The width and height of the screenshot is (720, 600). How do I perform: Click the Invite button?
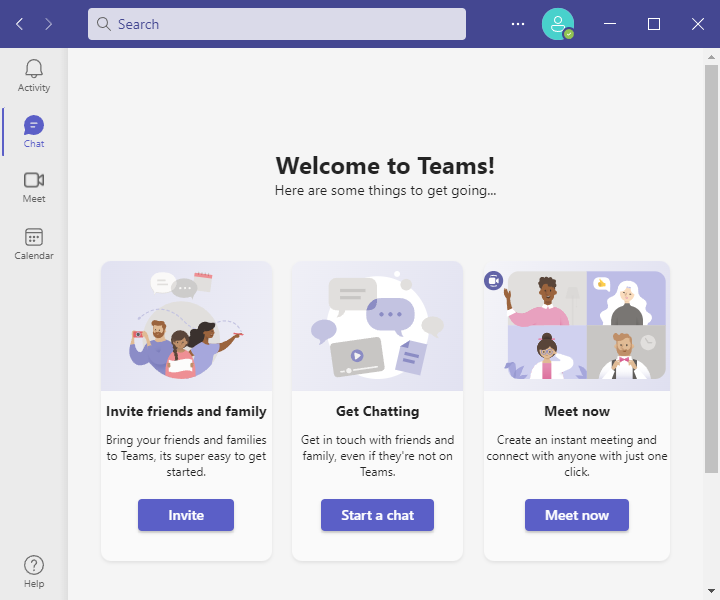point(186,515)
